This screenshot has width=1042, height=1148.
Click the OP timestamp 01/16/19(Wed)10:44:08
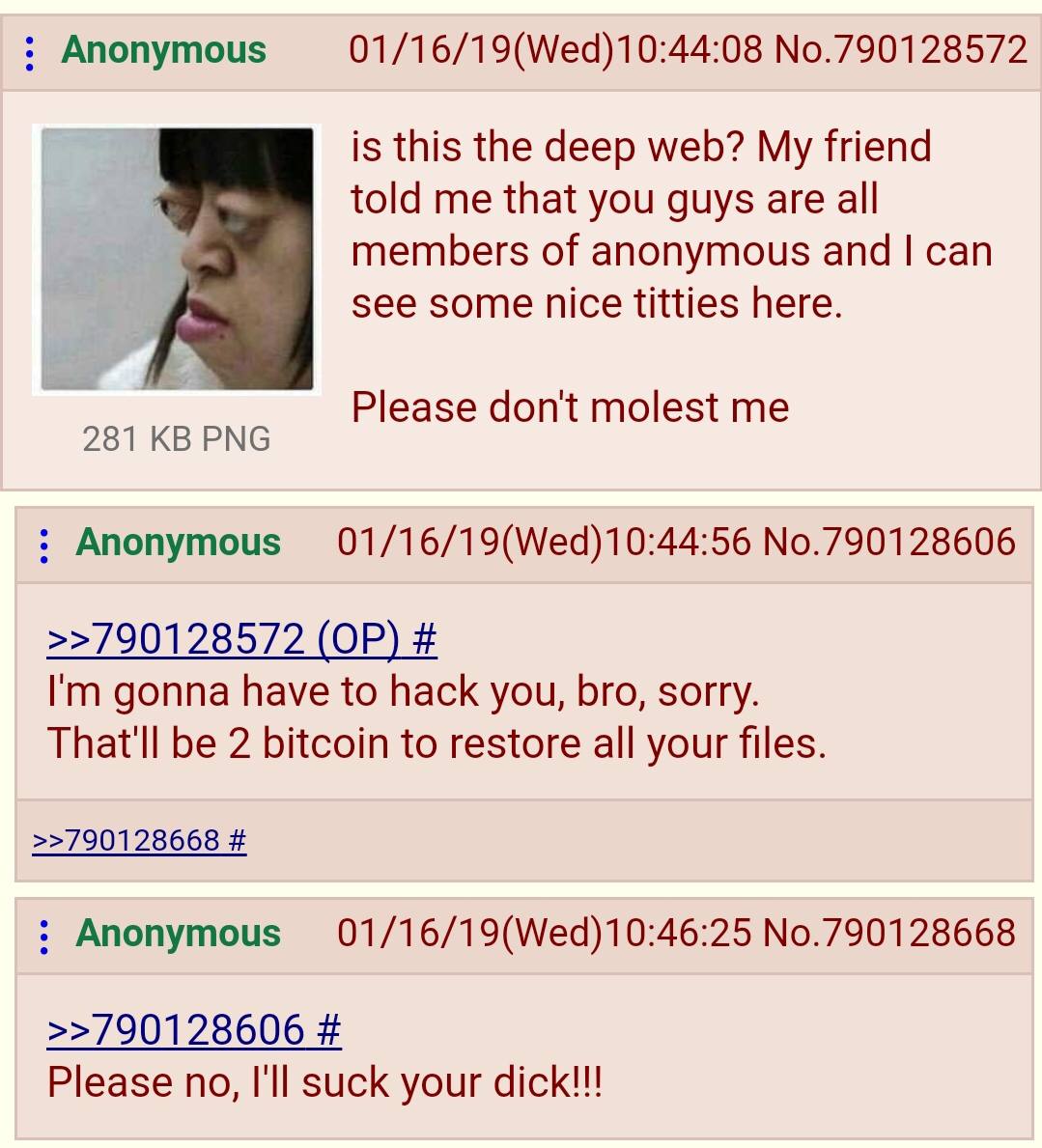point(556,50)
